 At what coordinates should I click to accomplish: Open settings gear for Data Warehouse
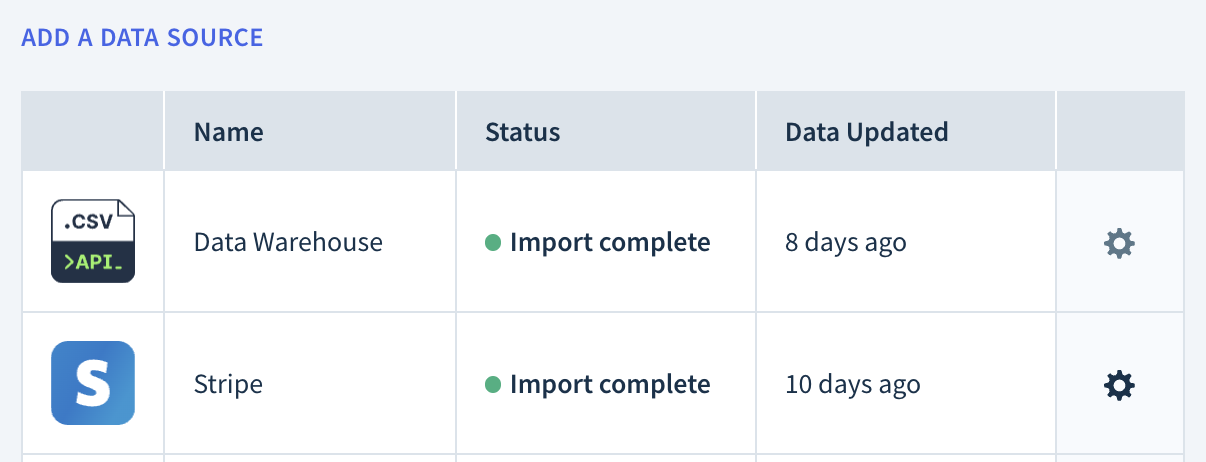(x=1119, y=243)
